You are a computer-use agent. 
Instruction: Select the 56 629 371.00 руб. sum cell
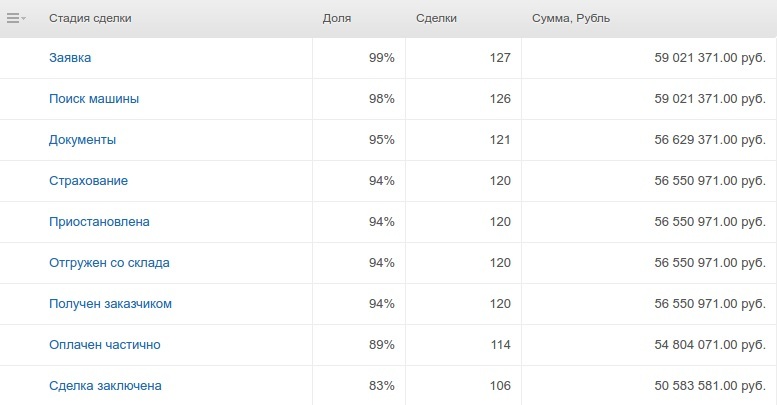coord(649,140)
